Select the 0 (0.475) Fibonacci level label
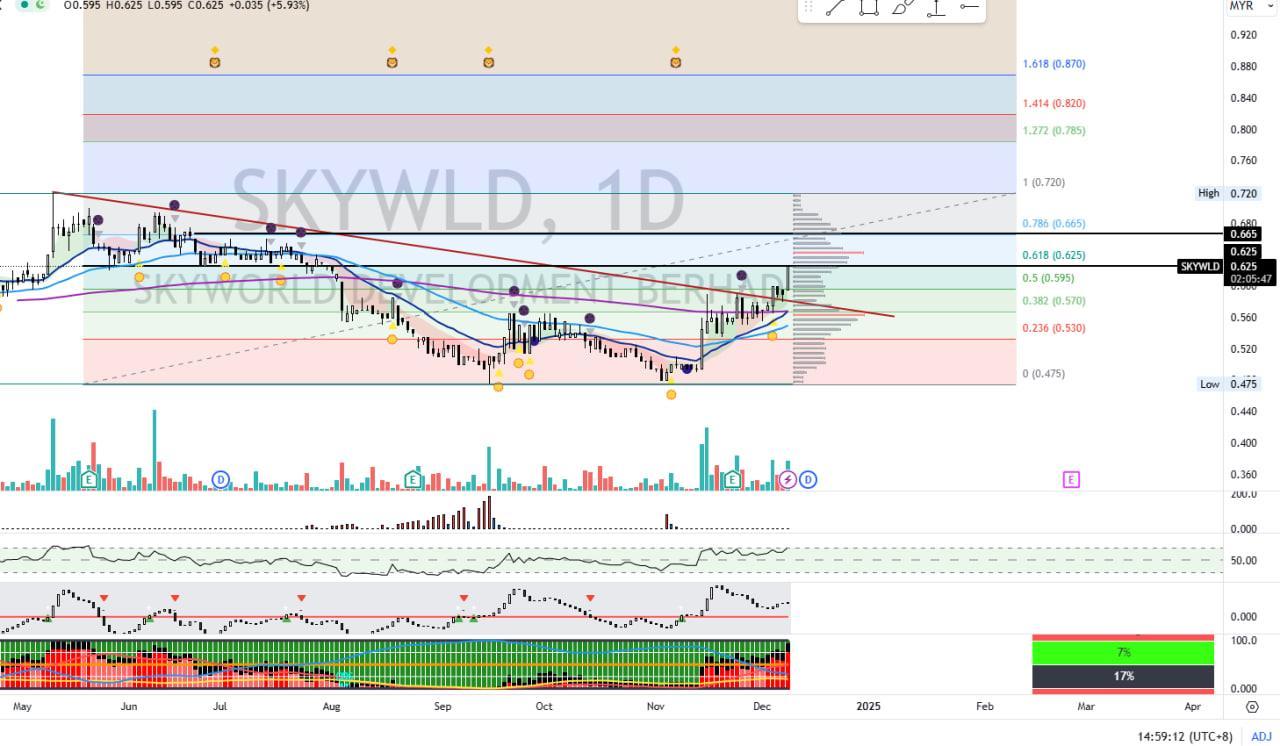 click(x=1044, y=374)
